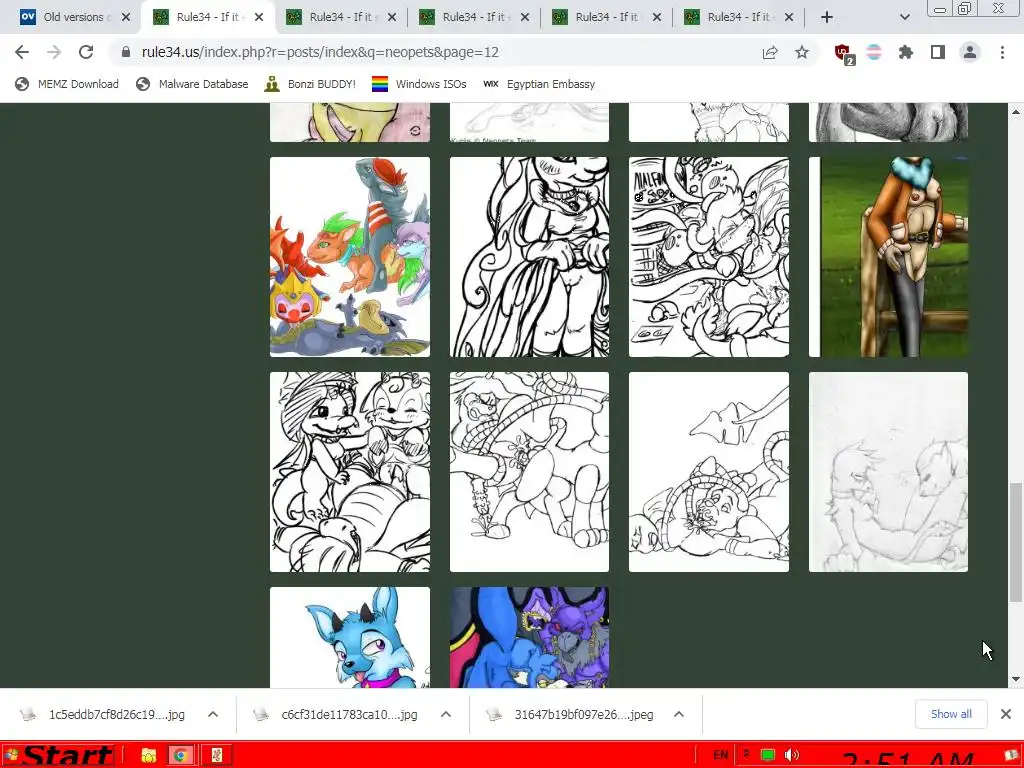
Task: Close the Old versions tab
Action: tap(126, 17)
